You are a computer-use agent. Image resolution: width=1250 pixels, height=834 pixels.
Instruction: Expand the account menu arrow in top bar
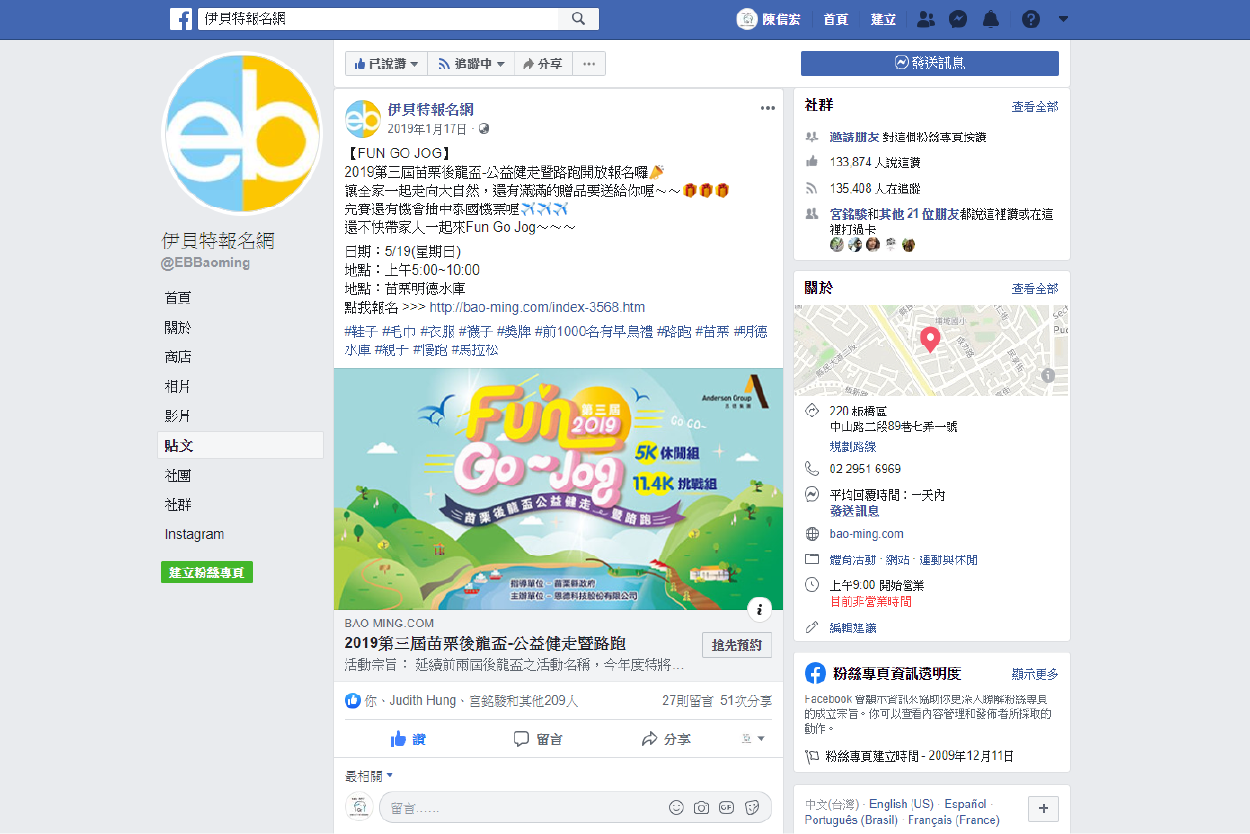1063,19
